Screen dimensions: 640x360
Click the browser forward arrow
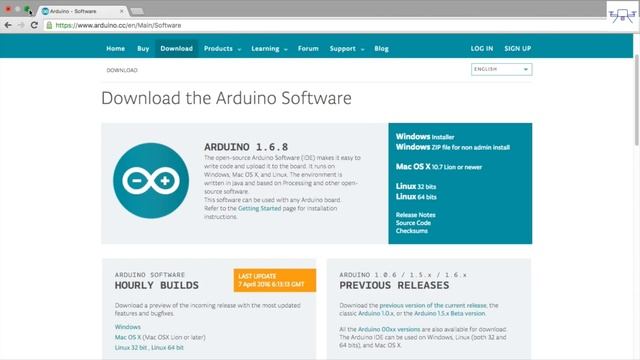coord(21,25)
